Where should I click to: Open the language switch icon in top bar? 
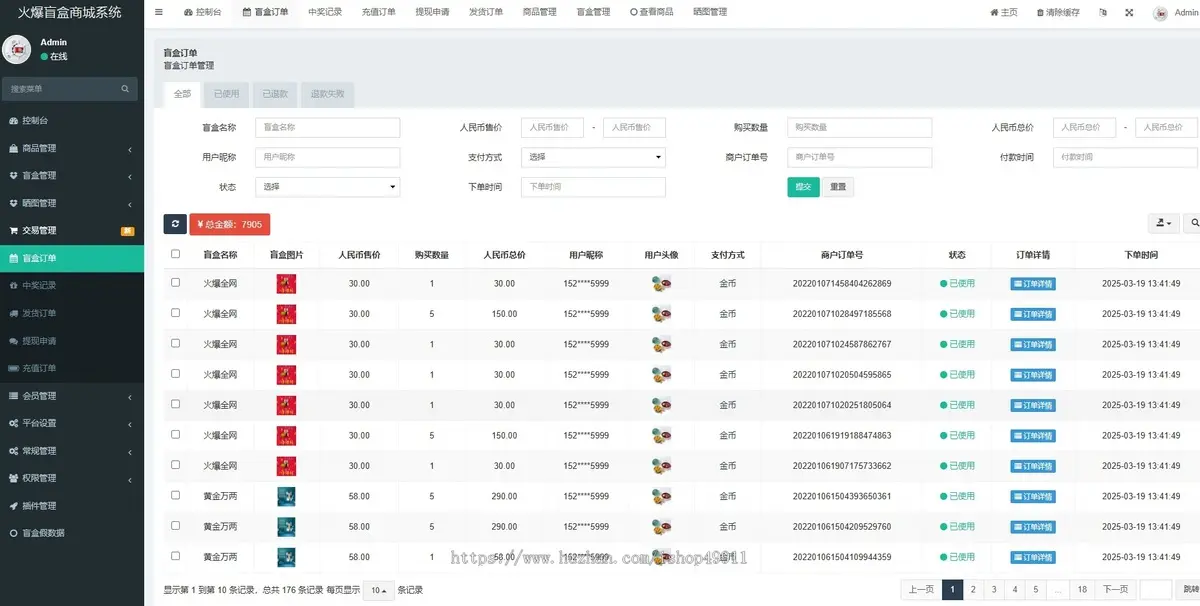1103,13
